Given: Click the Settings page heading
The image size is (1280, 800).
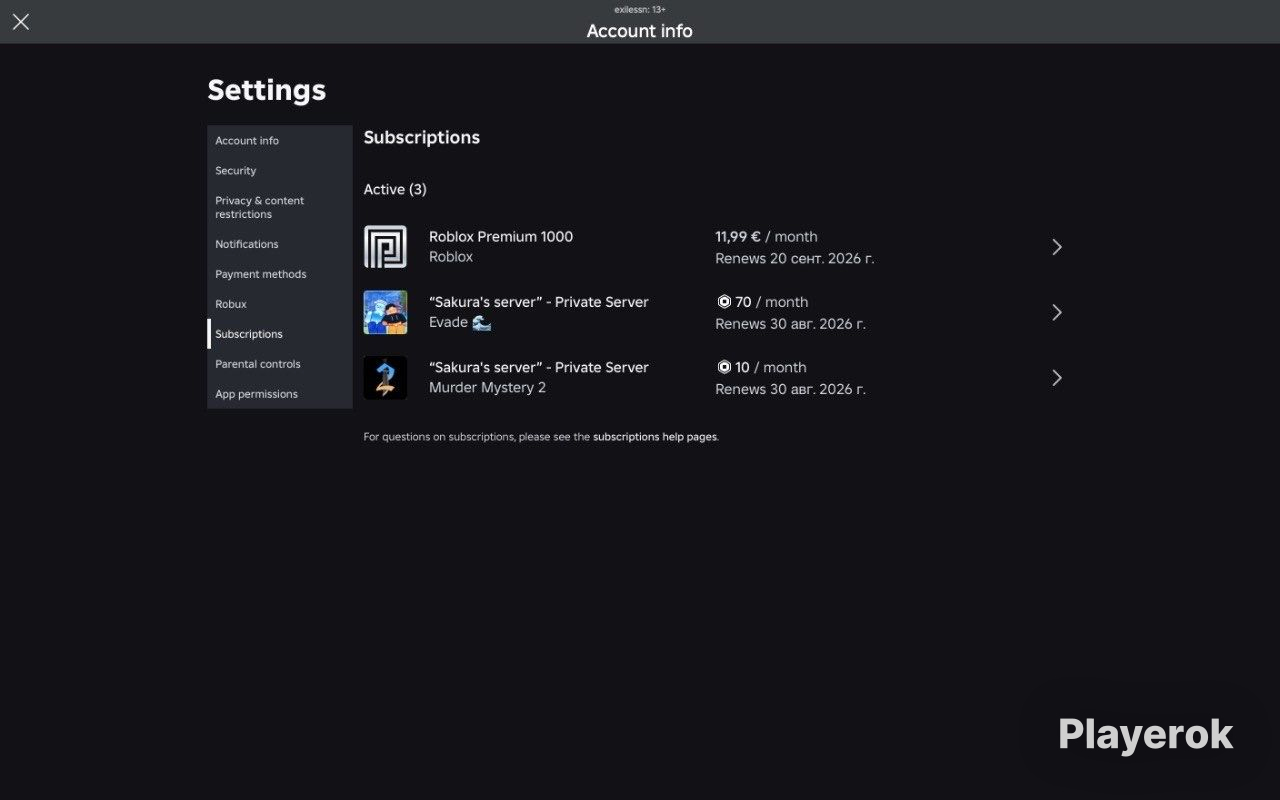Looking at the screenshot, I should 267,90.
